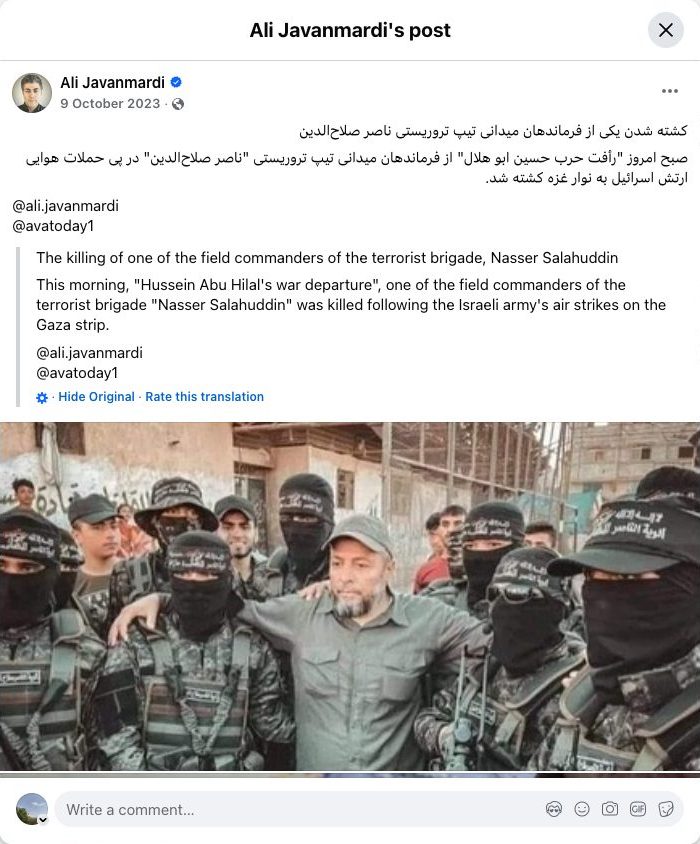Switch commenting profile via avatar dropdown arrow

click(x=43, y=820)
